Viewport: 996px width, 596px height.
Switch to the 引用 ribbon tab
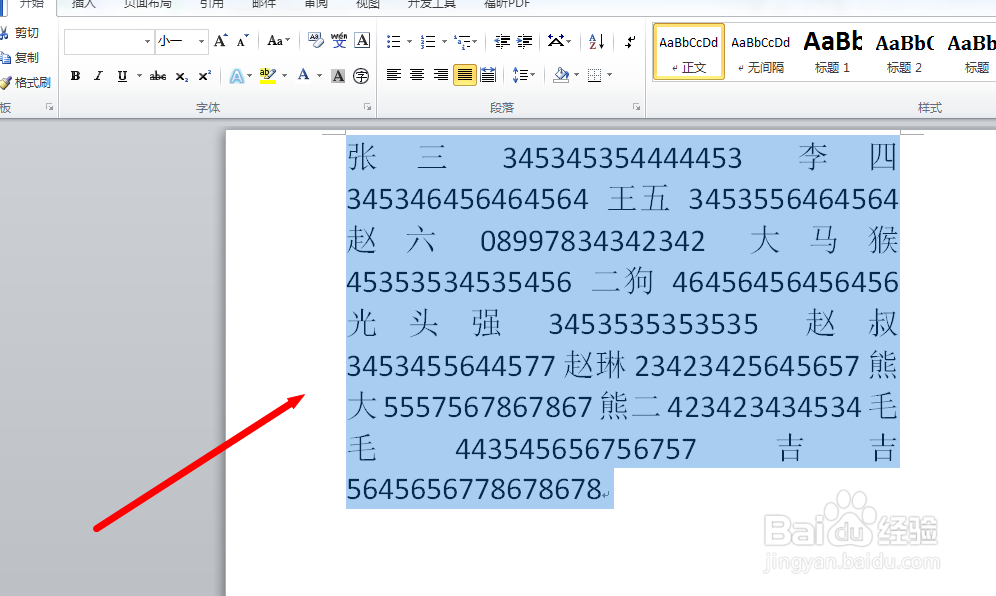pos(212,4)
